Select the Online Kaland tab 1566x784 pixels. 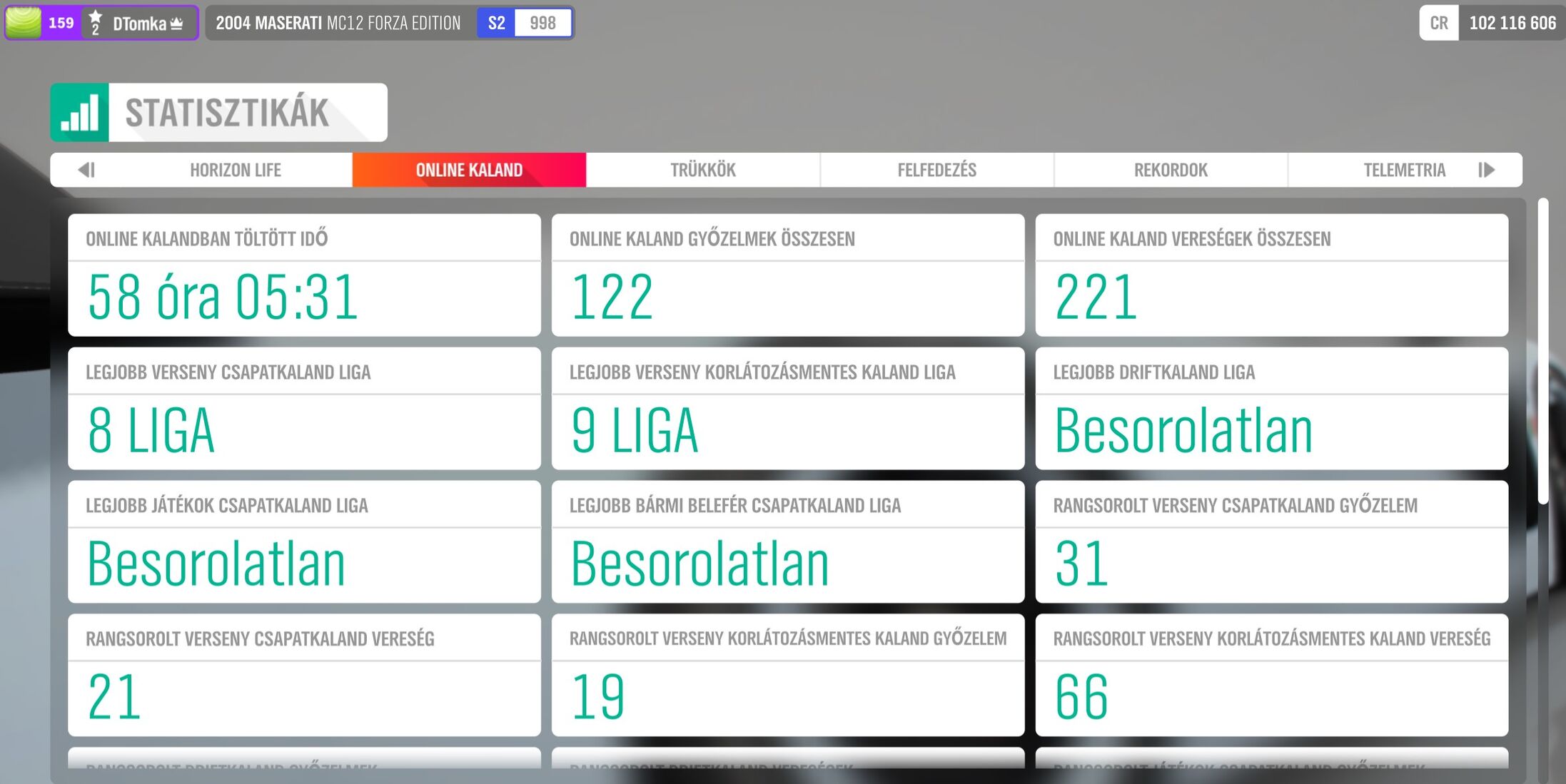pos(469,170)
